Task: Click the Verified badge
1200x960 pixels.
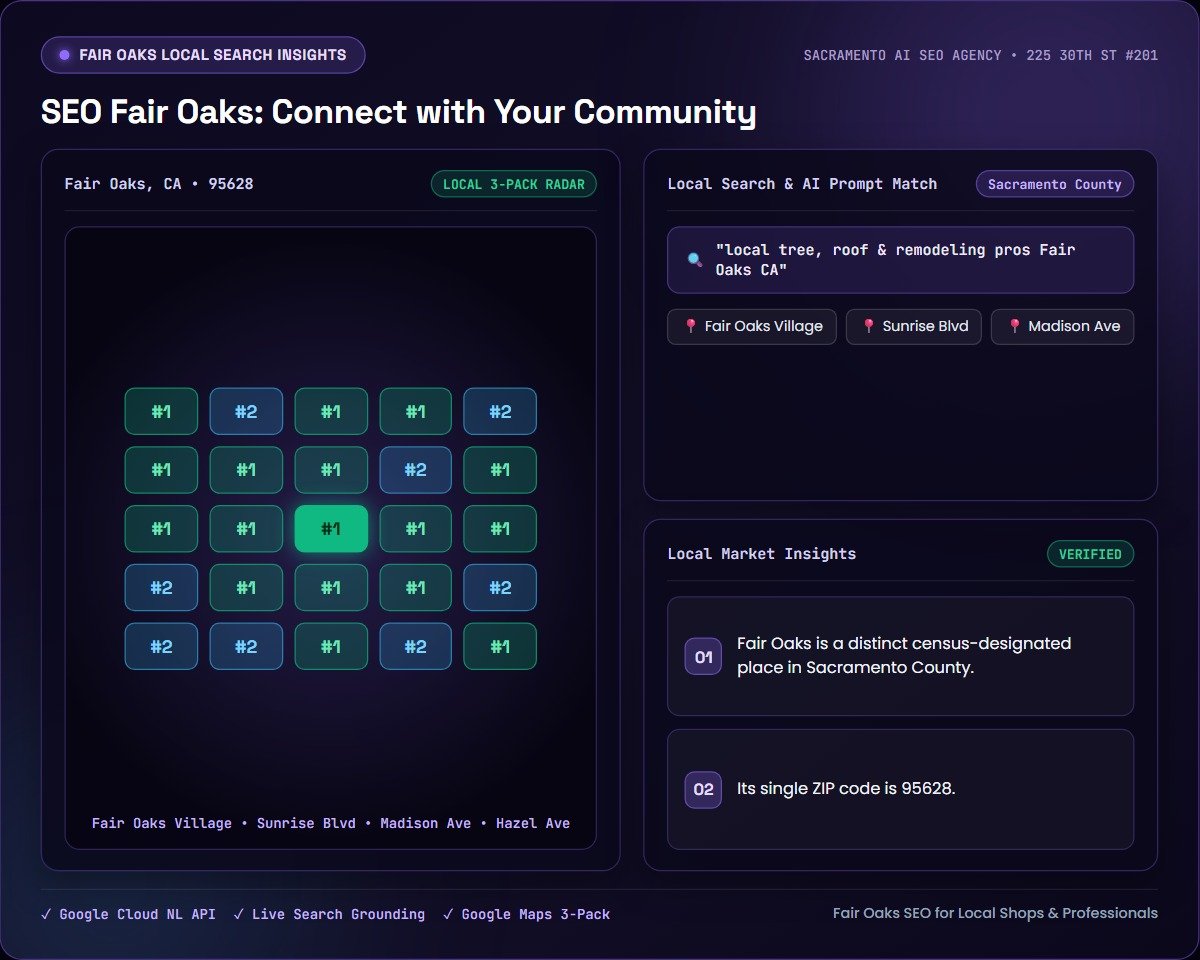Action: pos(1090,554)
